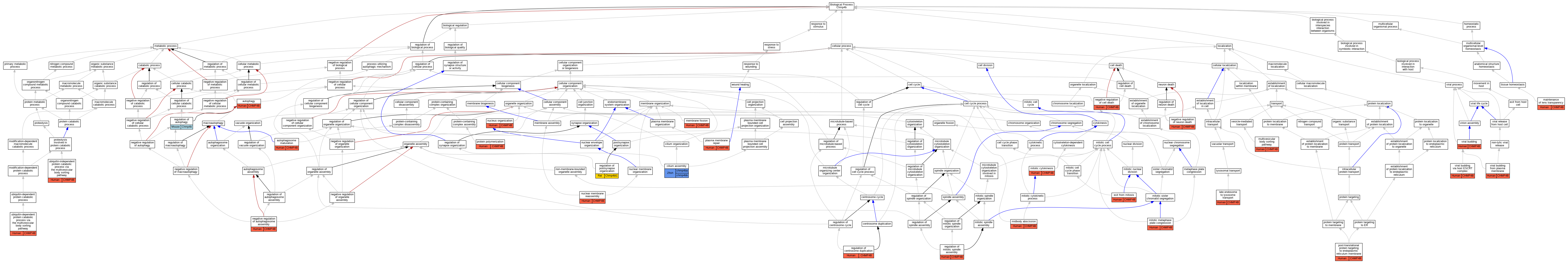Viewport: 1568px width, 263px height.
Task: Click the 'intracellular protein transport' node
Action: 1349,171
